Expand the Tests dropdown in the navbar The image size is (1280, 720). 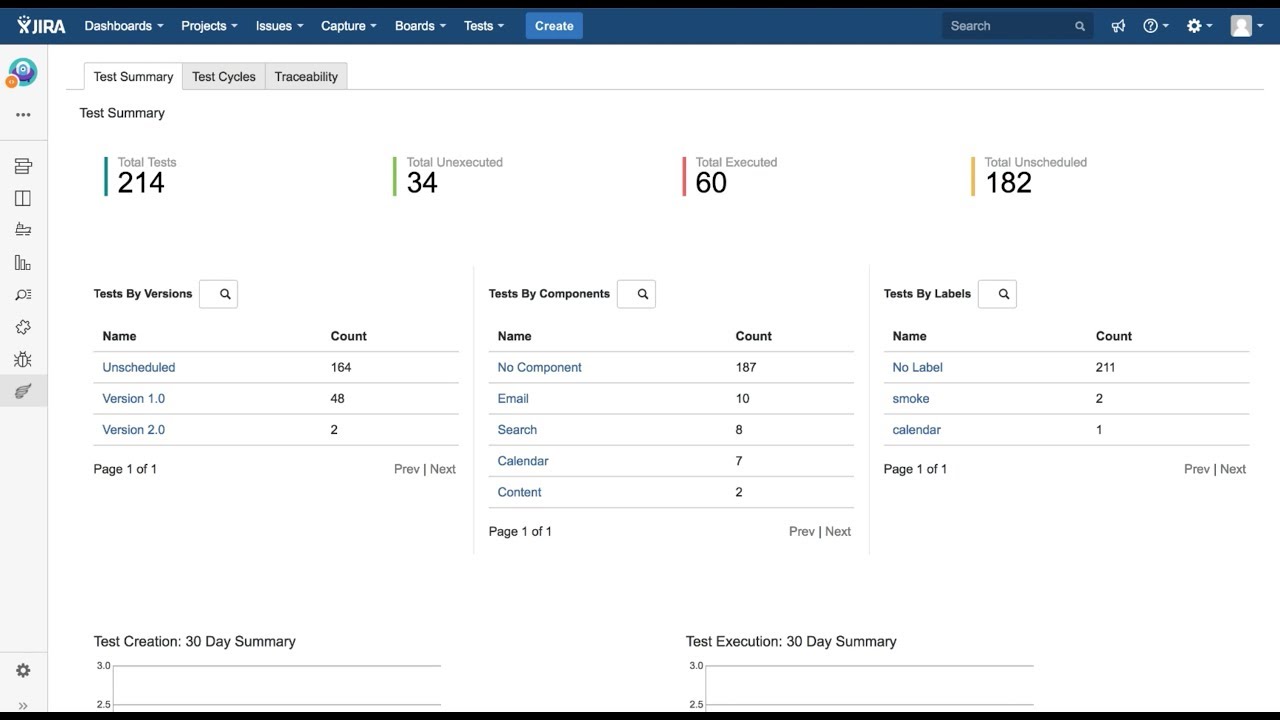484,26
